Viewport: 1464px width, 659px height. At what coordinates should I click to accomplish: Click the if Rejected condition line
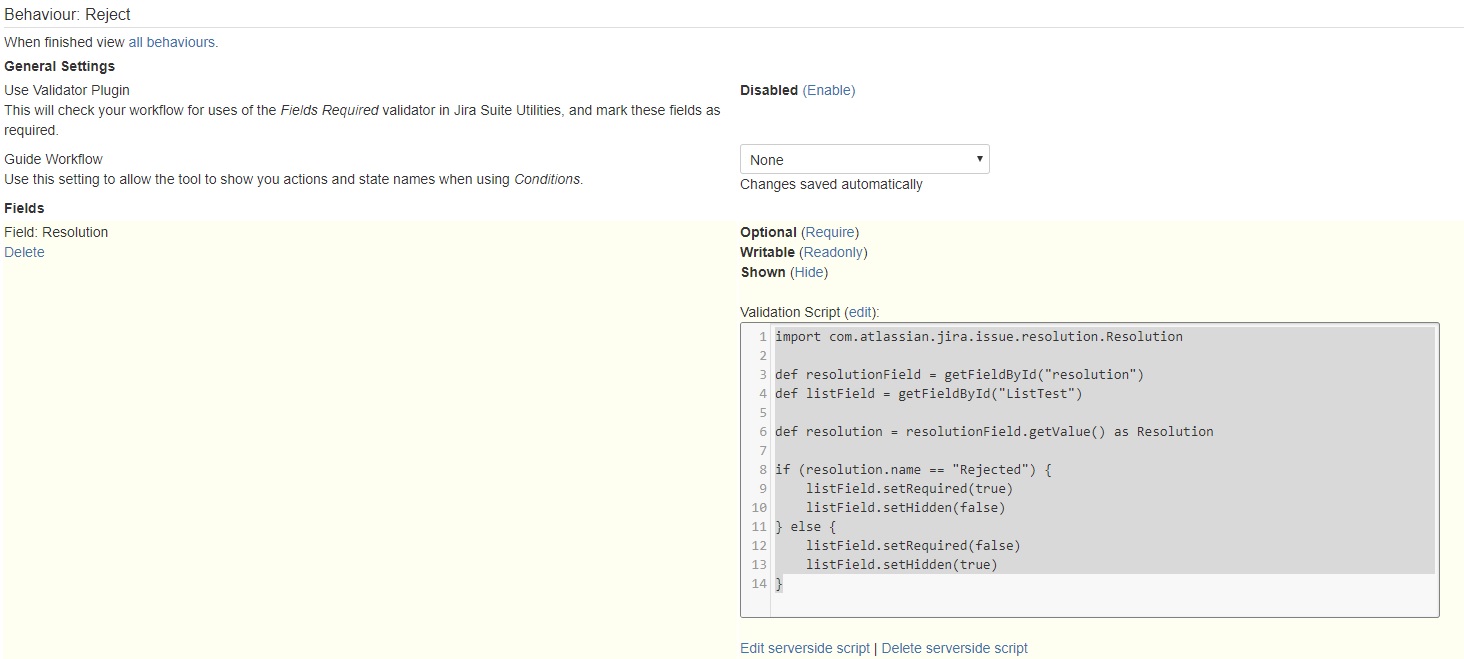pos(913,470)
